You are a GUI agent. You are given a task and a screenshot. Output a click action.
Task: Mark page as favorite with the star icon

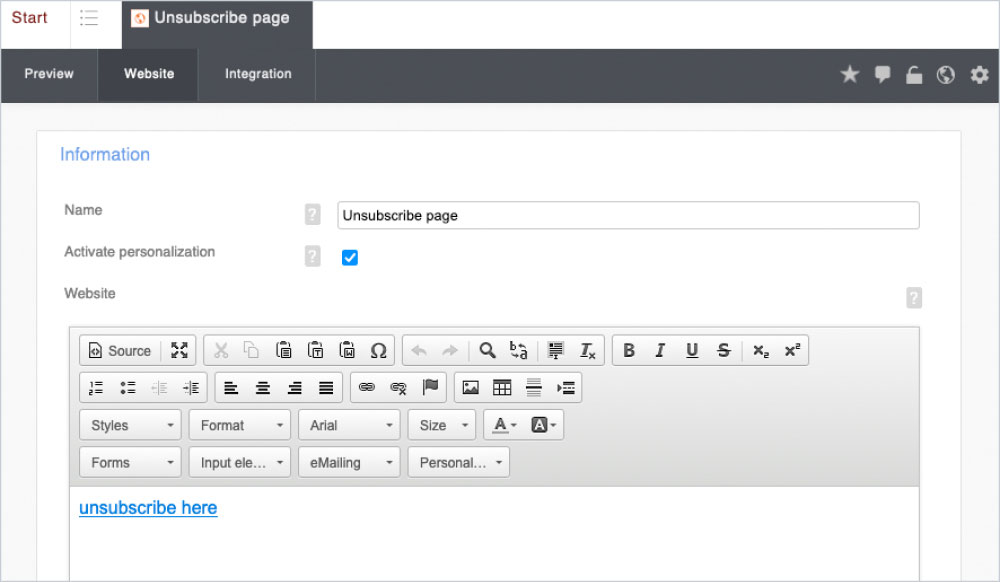coord(850,75)
